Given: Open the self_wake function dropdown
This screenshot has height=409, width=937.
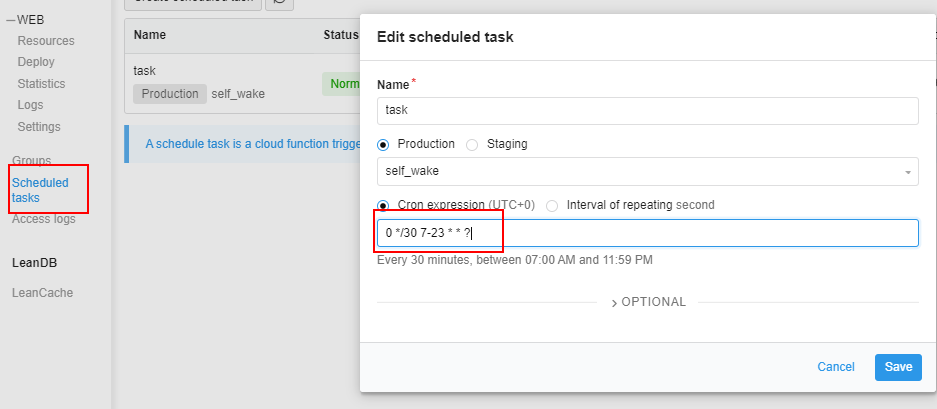Looking at the screenshot, I should coord(647,171).
